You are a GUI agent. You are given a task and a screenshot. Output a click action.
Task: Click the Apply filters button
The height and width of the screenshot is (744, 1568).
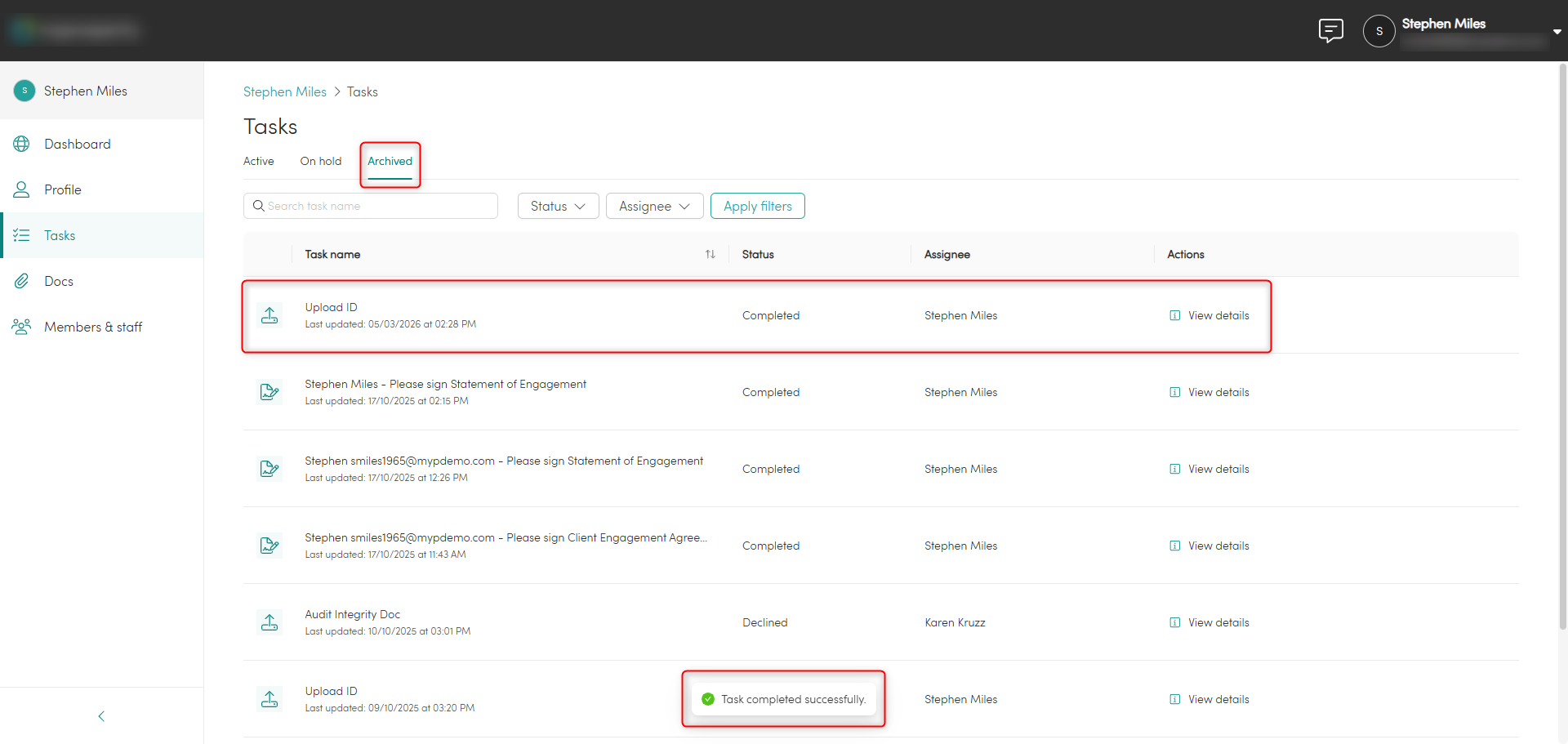pyautogui.click(x=758, y=206)
